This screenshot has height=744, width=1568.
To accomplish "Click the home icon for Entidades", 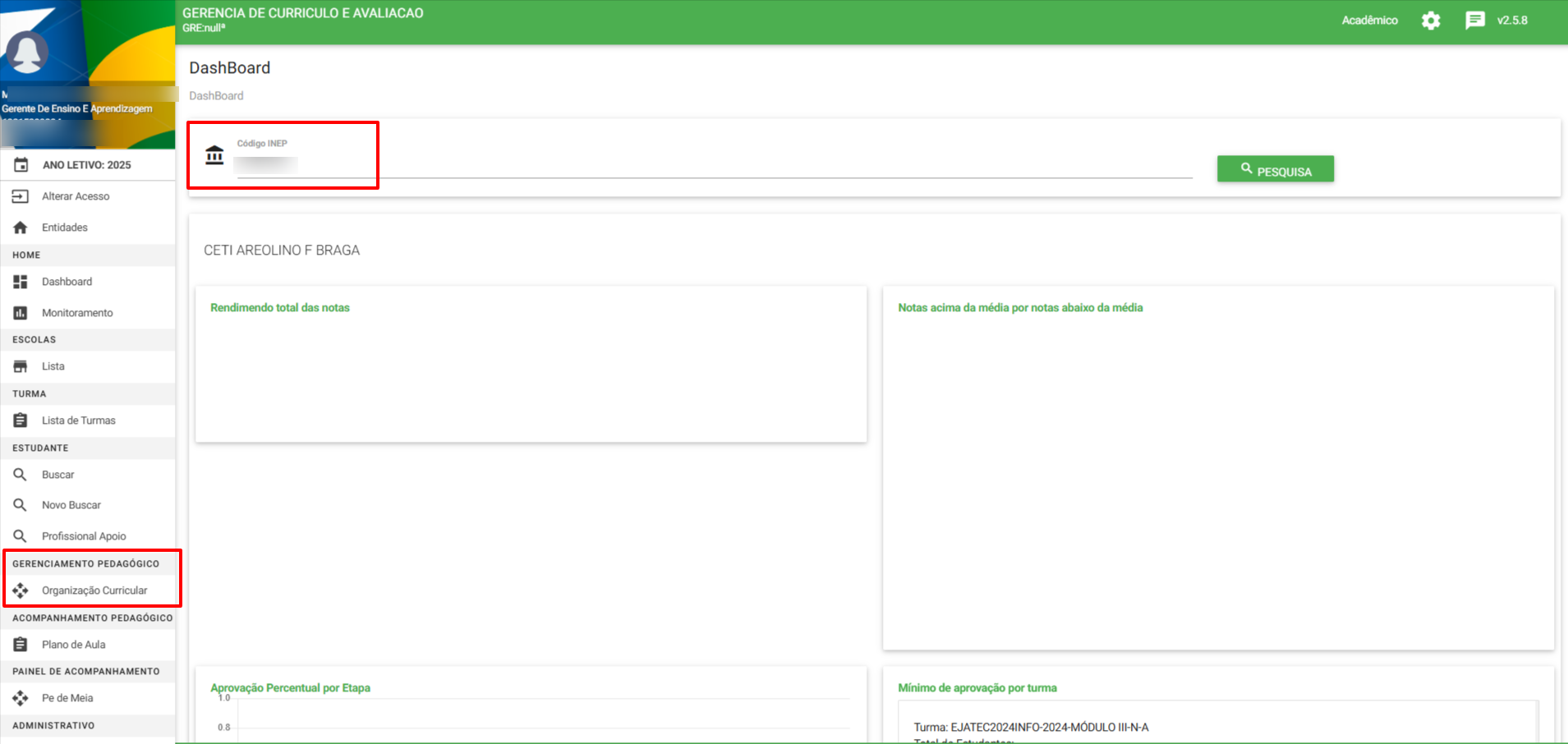I will click(21, 227).
